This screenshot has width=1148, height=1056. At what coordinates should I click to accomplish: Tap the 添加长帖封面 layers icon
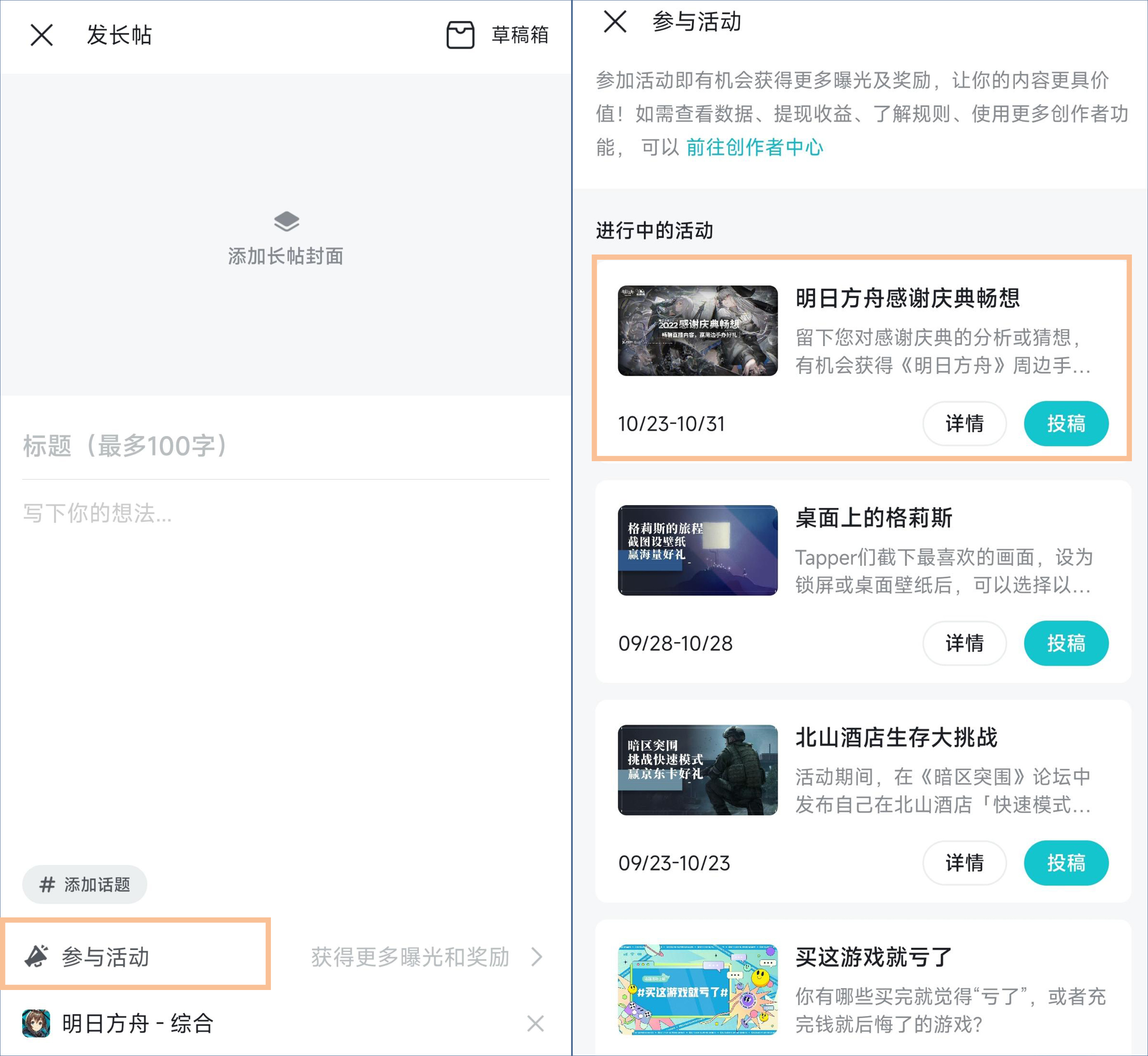[x=286, y=221]
